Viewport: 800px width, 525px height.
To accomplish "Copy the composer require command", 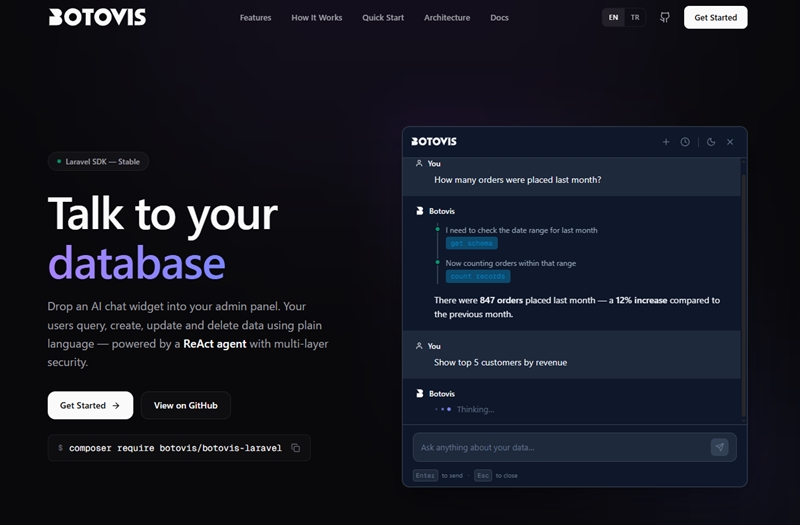I will pos(296,448).
